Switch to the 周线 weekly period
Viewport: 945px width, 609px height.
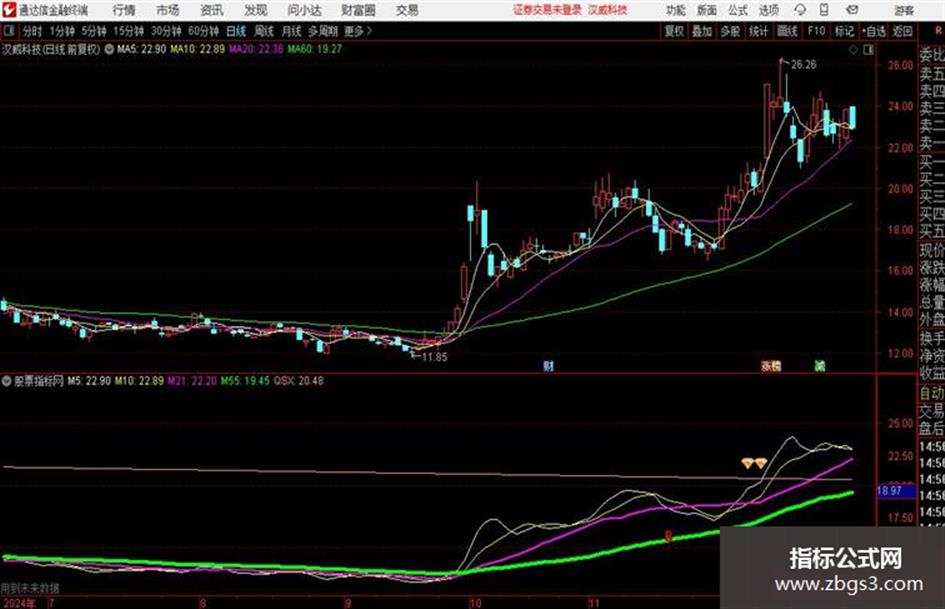pos(263,31)
